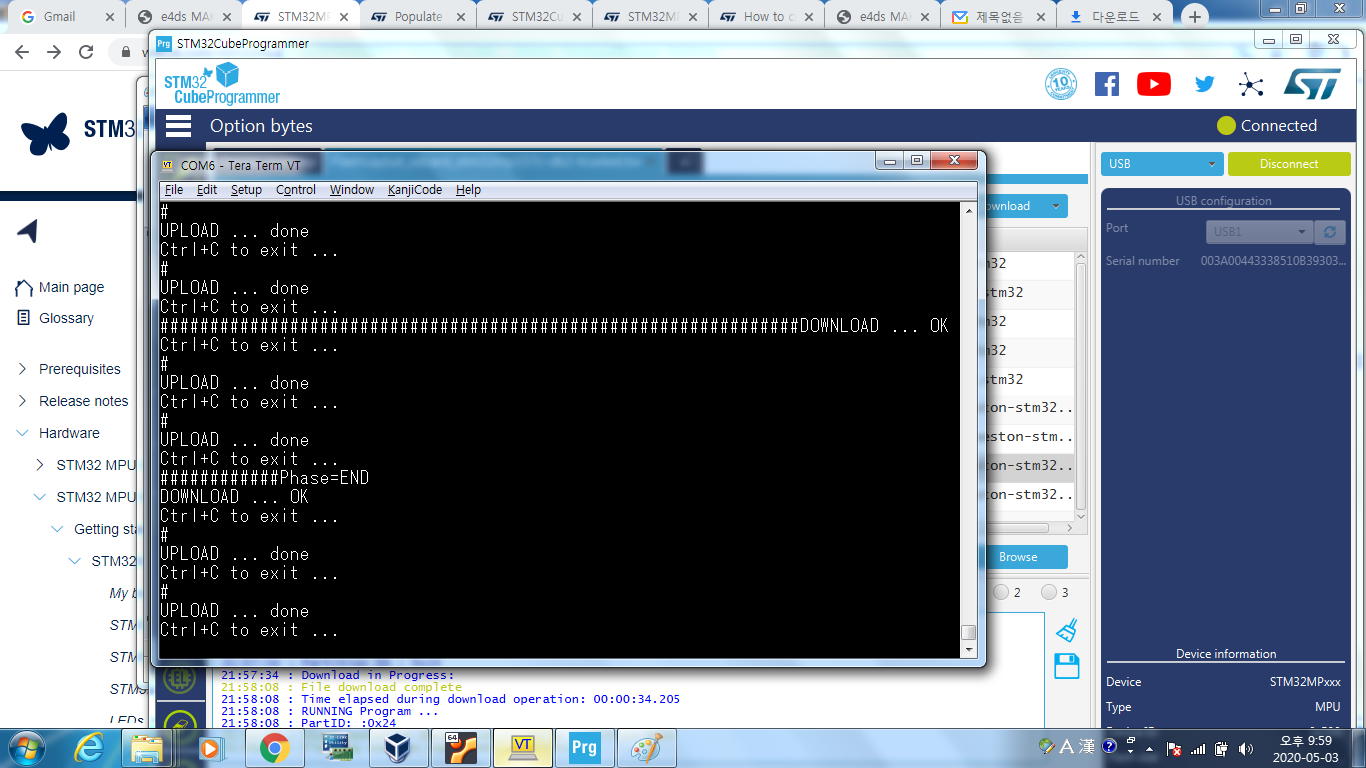Open the Glossary wiki link
This screenshot has height=768, width=1366.
[66, 318]
